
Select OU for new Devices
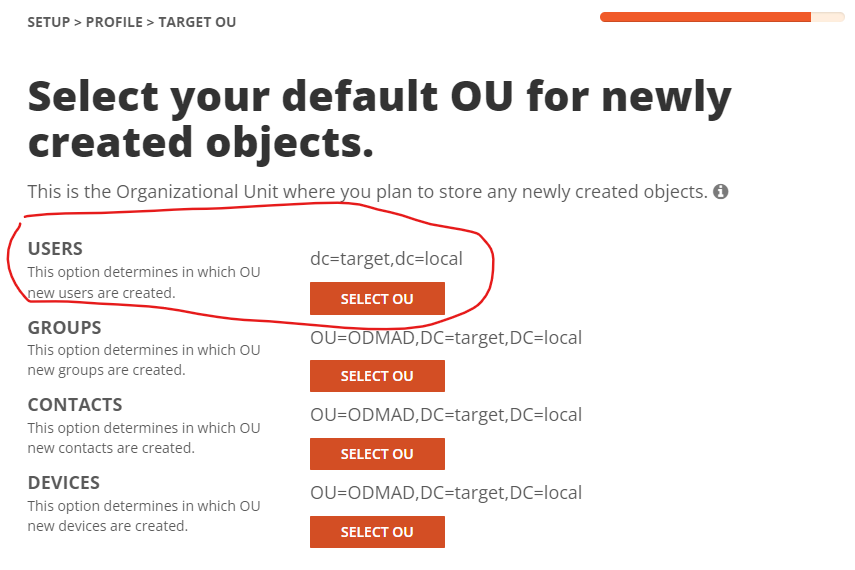[377, 532]
